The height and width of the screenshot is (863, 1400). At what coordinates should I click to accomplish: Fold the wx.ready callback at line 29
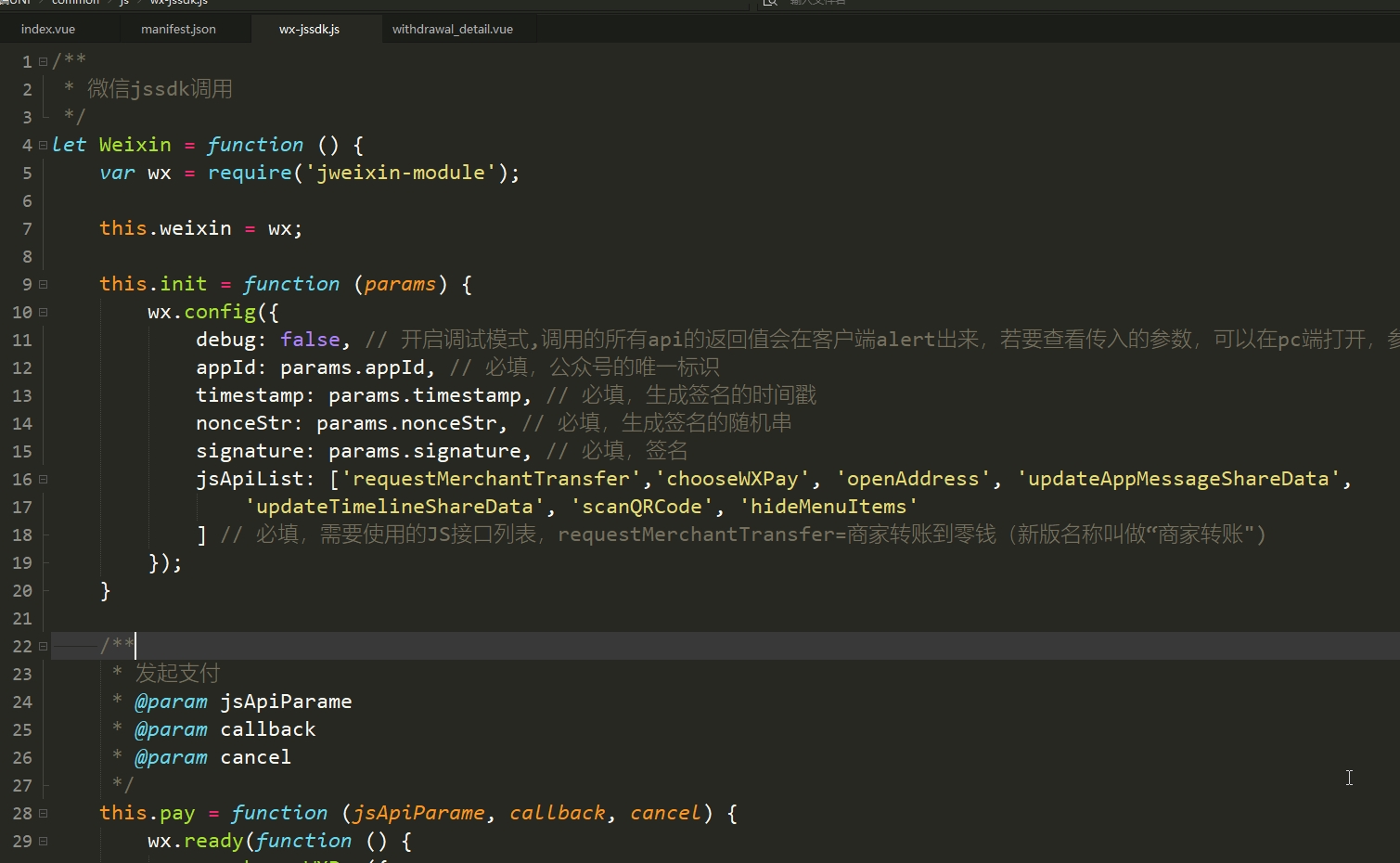click(43, 842)
